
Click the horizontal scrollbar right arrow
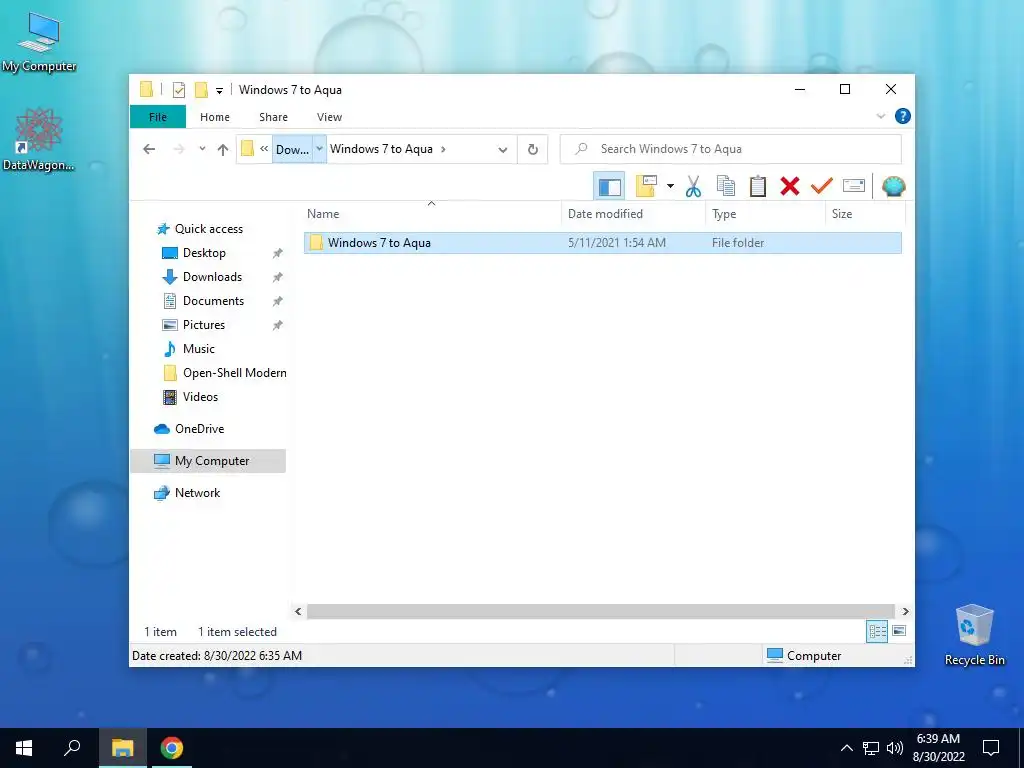coord(905,611)
